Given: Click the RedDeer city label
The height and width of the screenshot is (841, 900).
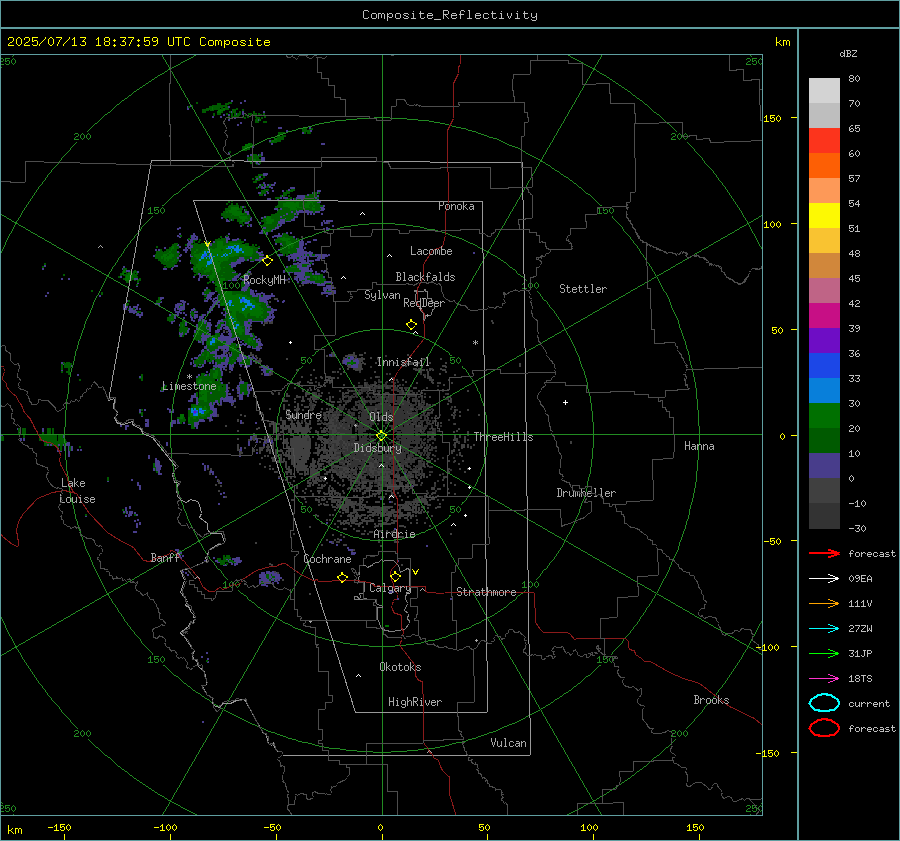Looking at the screenshot, I should [x=424, y=303].
